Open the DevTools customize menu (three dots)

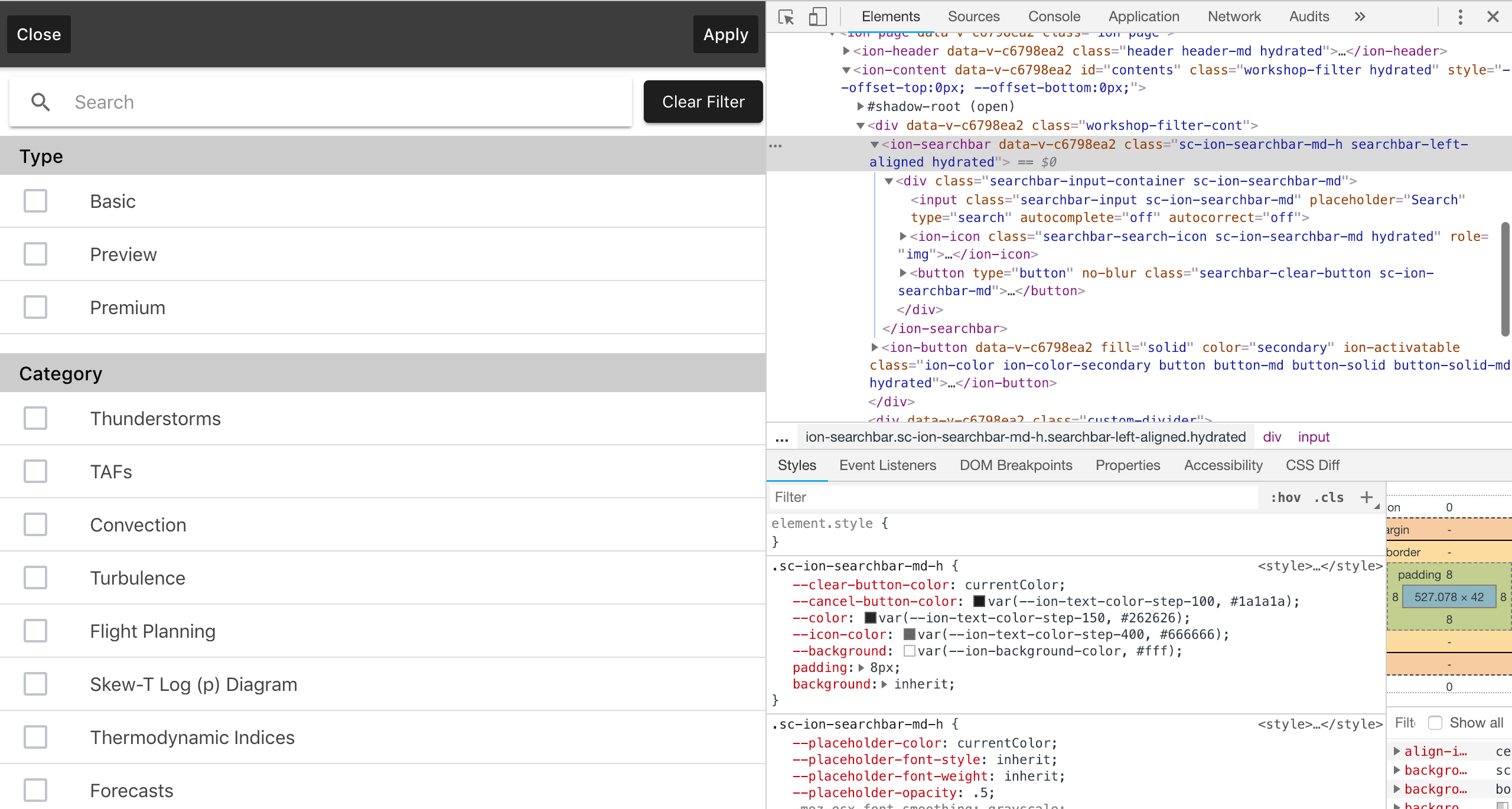click(1460, 17)
